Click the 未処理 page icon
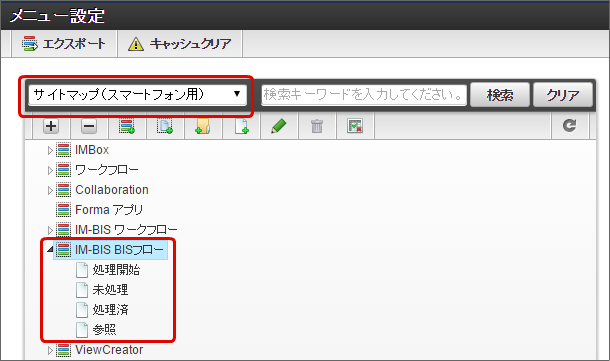Viewport: 610px width, 361px height. coord(82,289)
